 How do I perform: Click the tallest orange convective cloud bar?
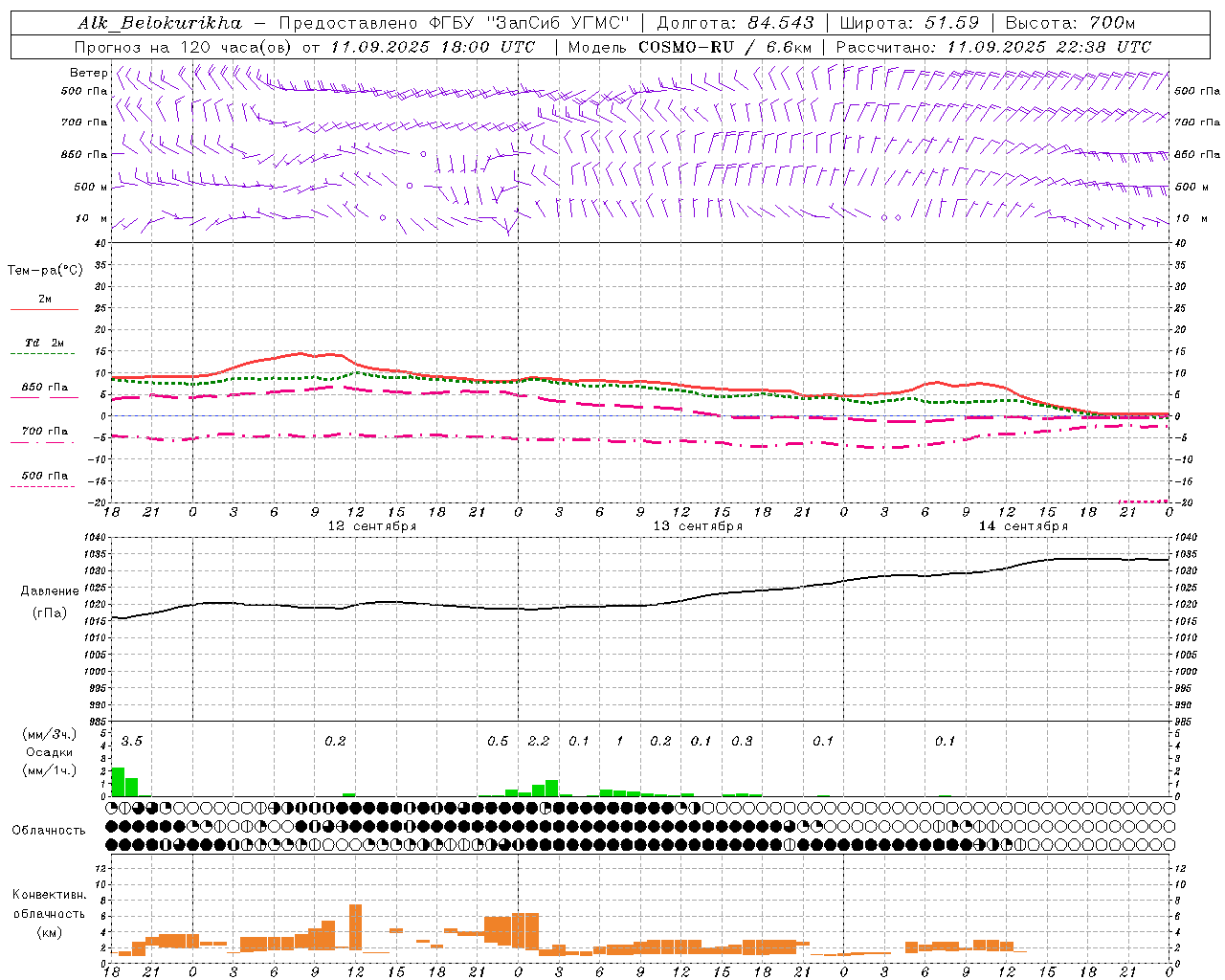(356, 926)
